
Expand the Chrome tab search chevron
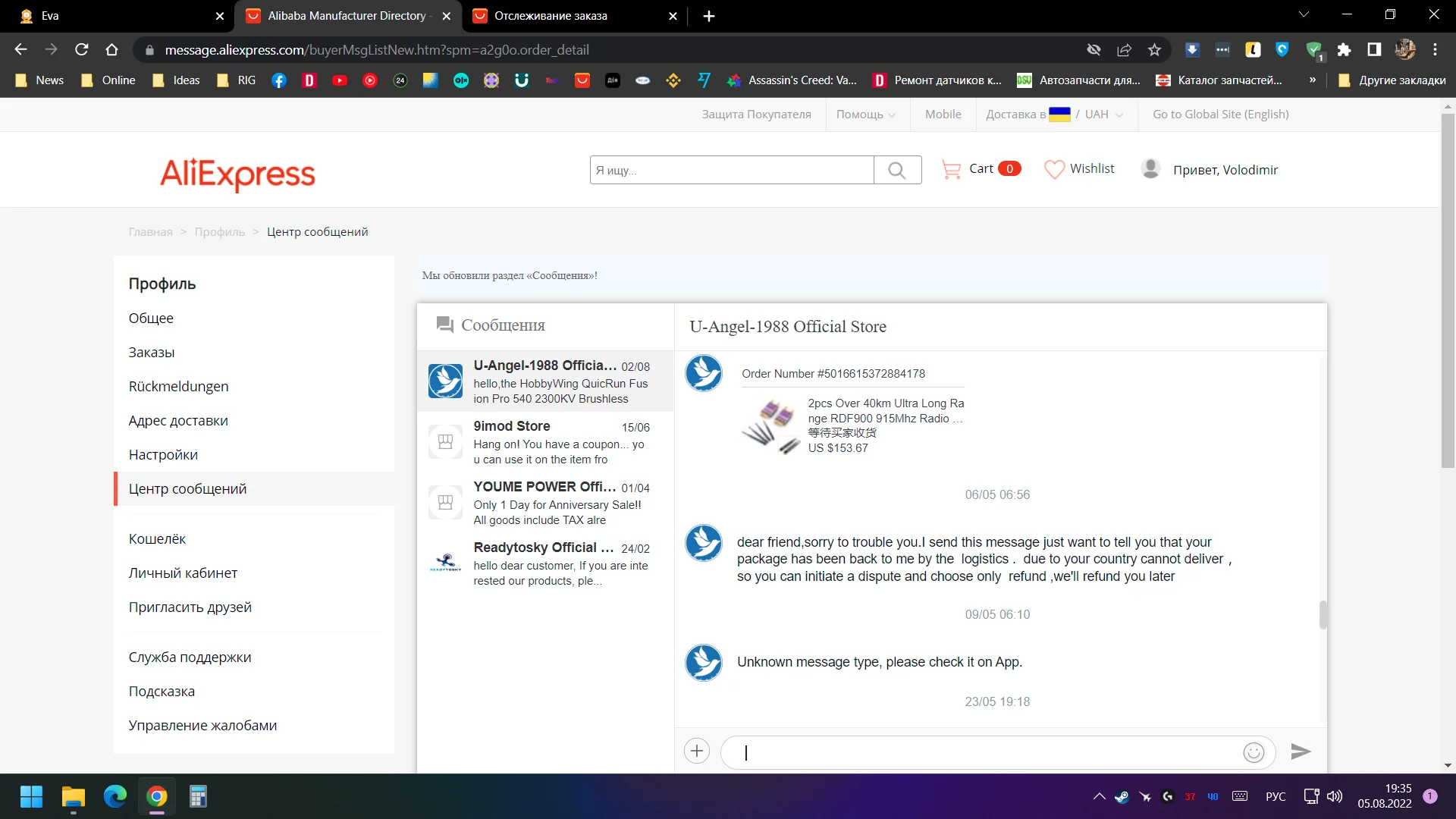[1304, 14]
